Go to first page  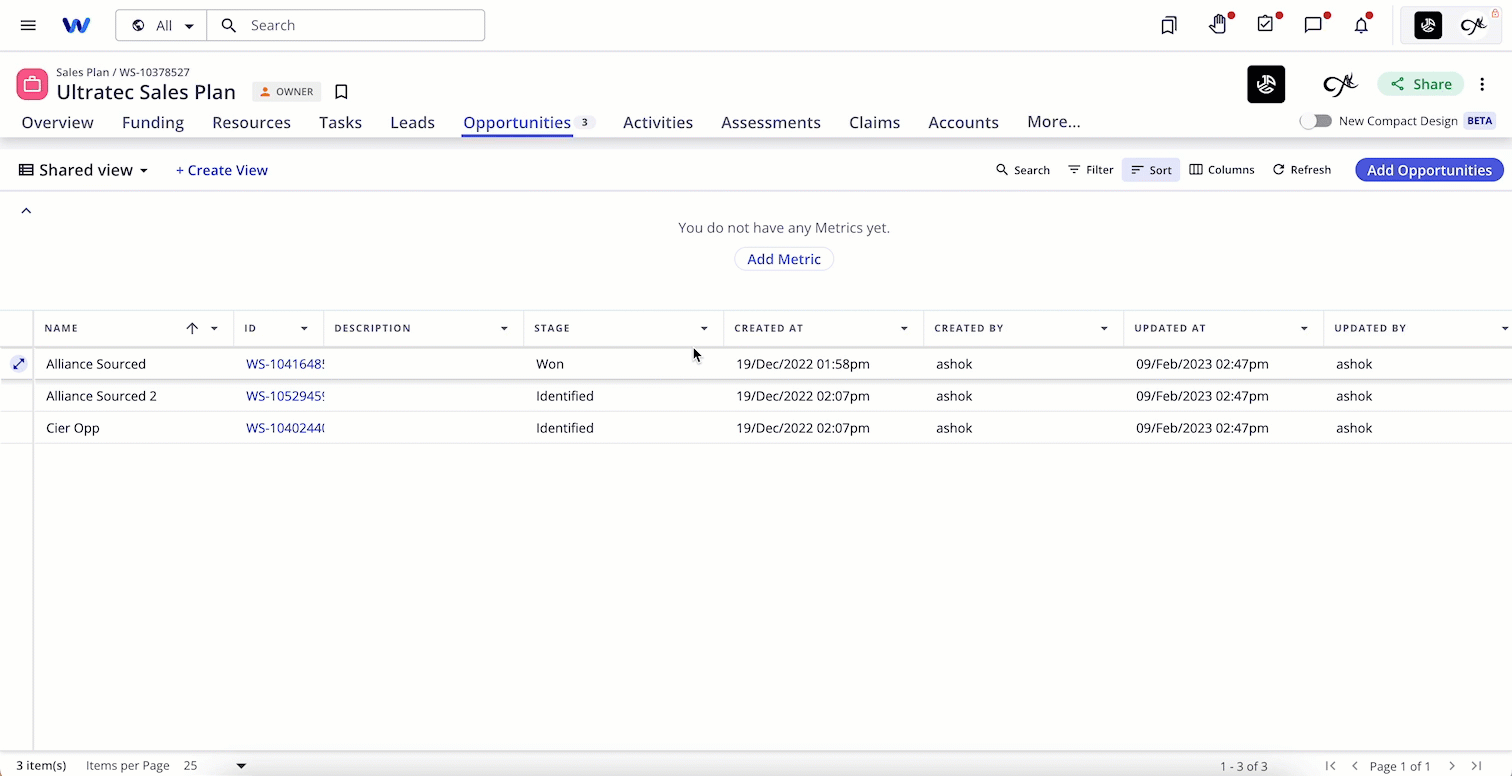click(1330, 766)
